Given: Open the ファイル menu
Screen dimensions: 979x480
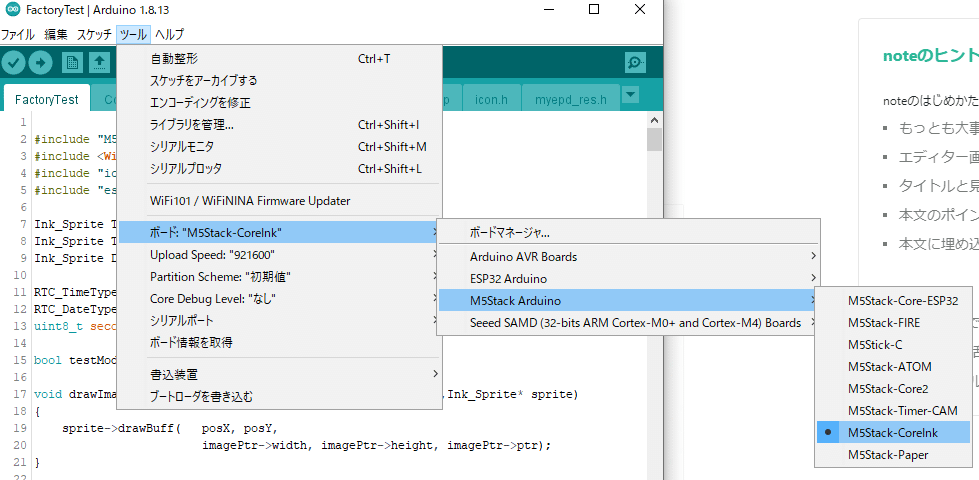Looking at the screenshot, I should tap(18, 34).
